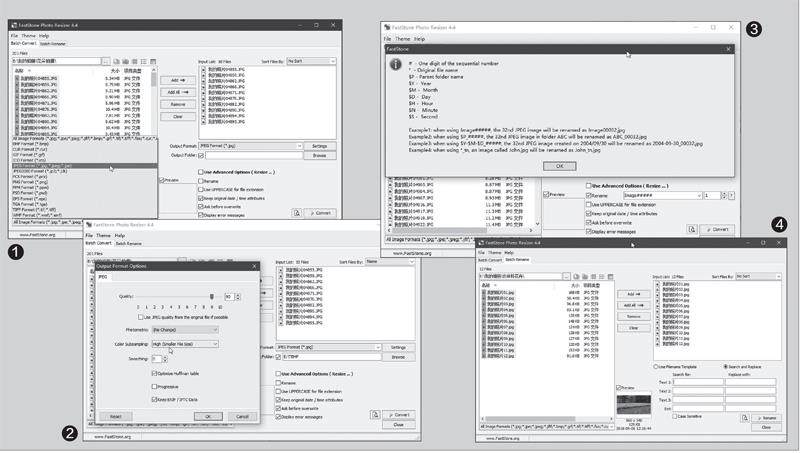Viewport: 800px width, 453px height.
Task: Open the Color Subsampling dropdown
Action: (x=185, y=344)
